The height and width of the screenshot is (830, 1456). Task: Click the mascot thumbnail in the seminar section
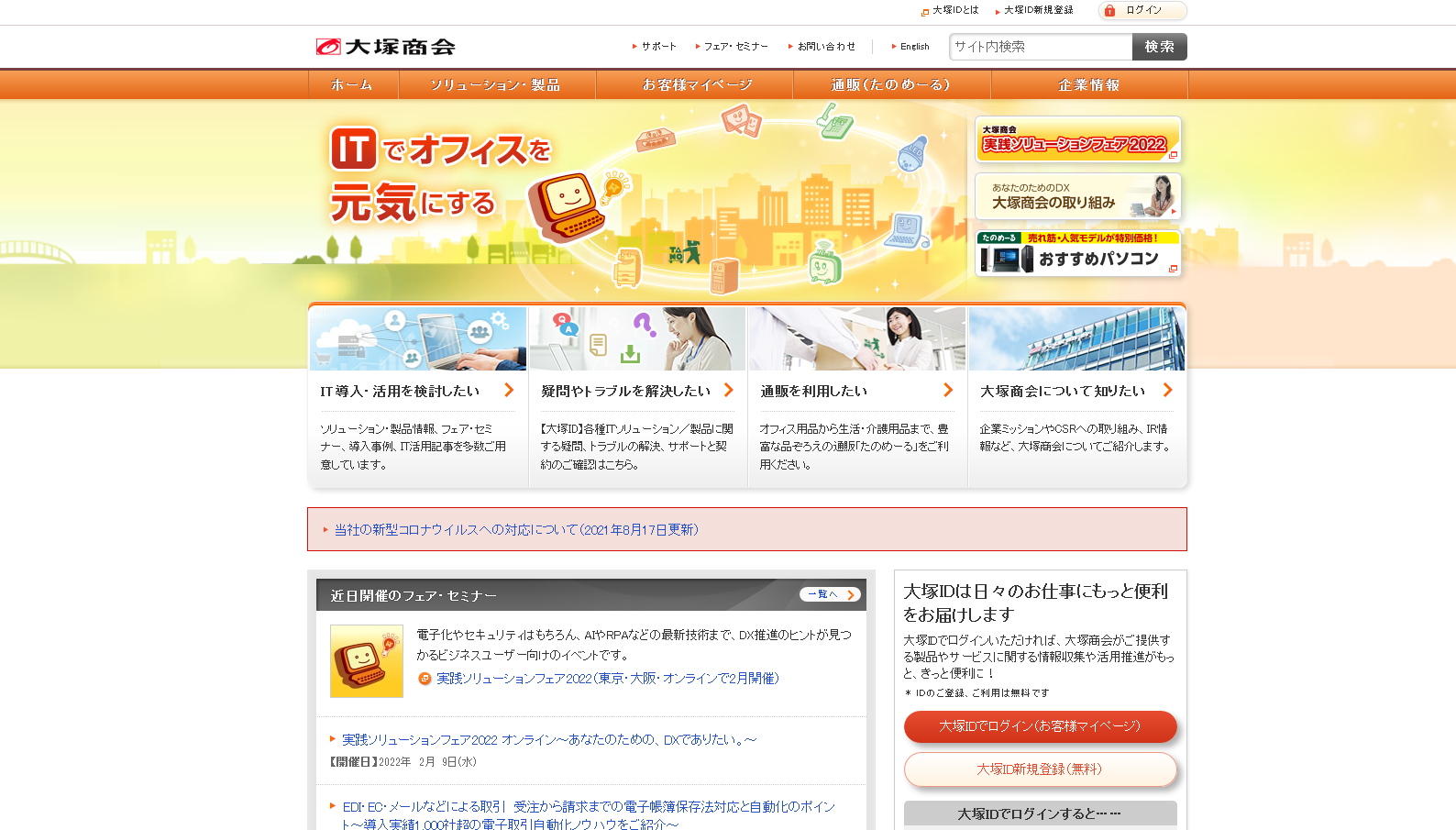[x=366, y=661]
